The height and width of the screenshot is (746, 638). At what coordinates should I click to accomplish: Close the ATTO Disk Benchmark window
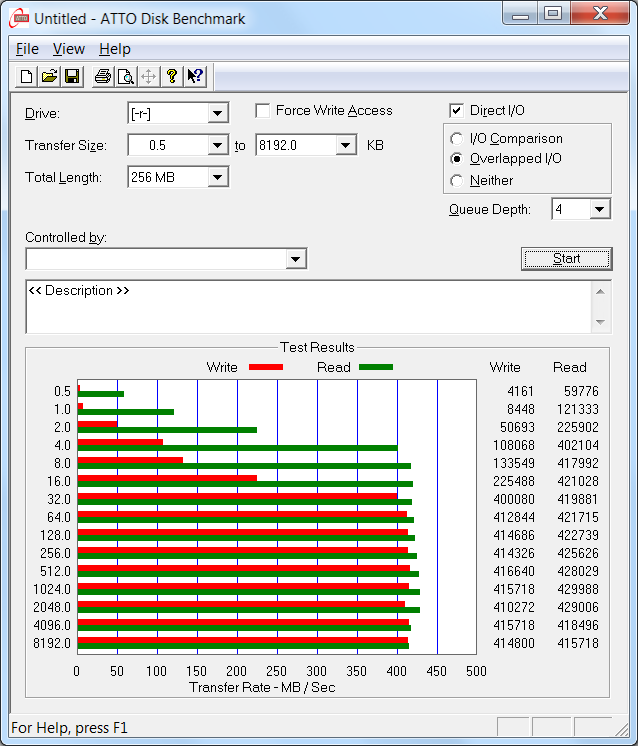[600, 13]
